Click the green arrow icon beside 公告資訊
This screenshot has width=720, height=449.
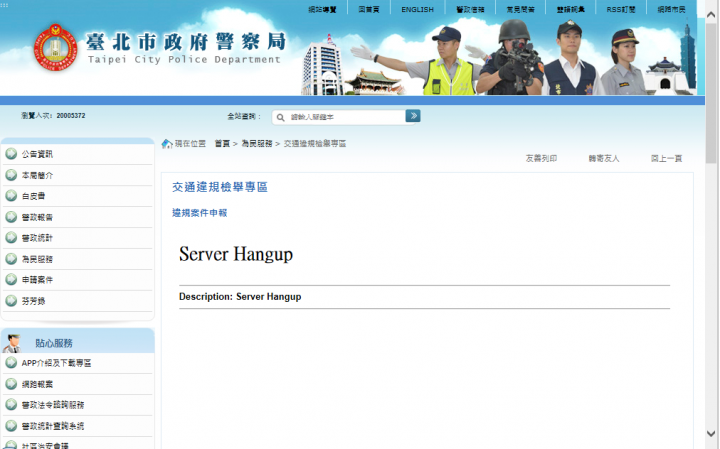coord(11,154)
